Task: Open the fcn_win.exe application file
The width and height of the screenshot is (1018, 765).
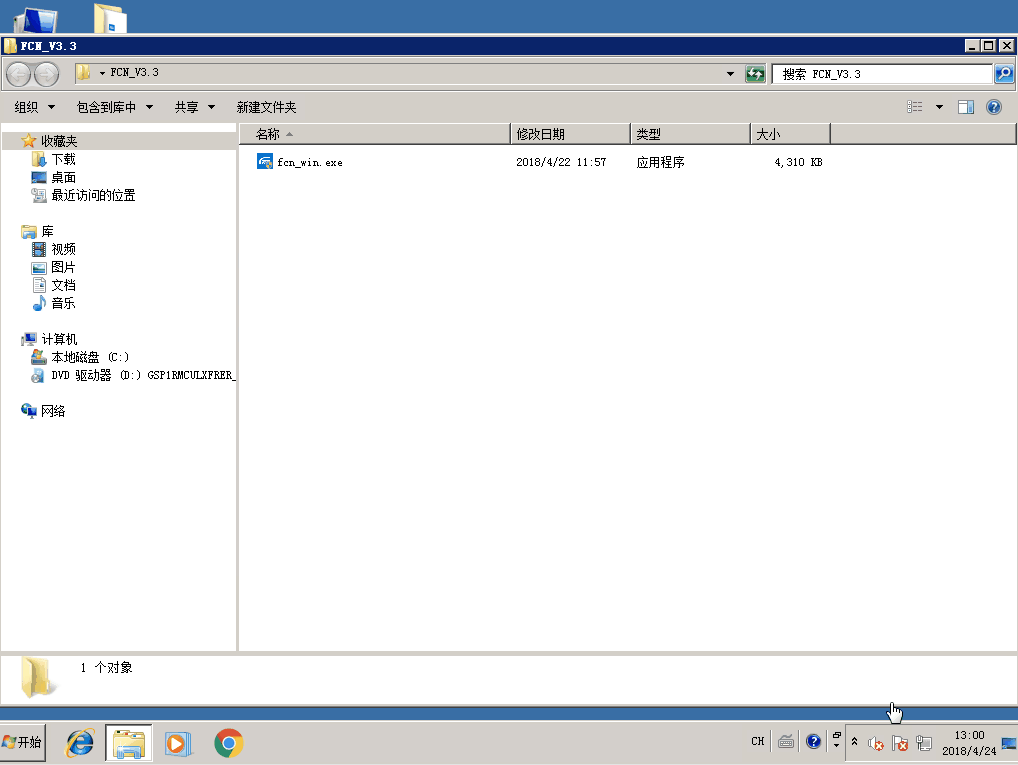Action: [x=309, y=162]
